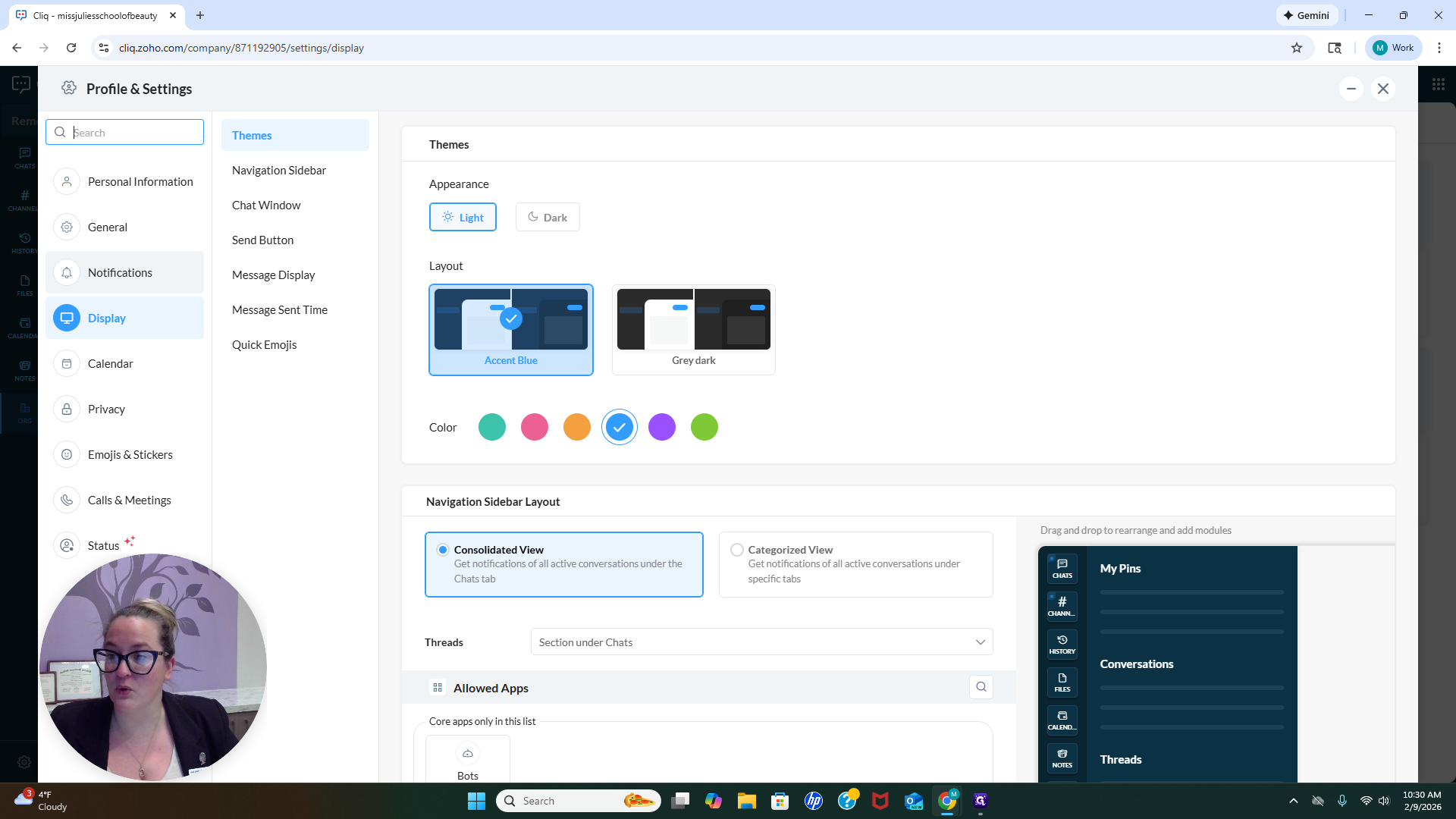The height and width of the screenshot is (819, 1456).
Task: Open Chrome site information icon
Action: tap(105, 48)
